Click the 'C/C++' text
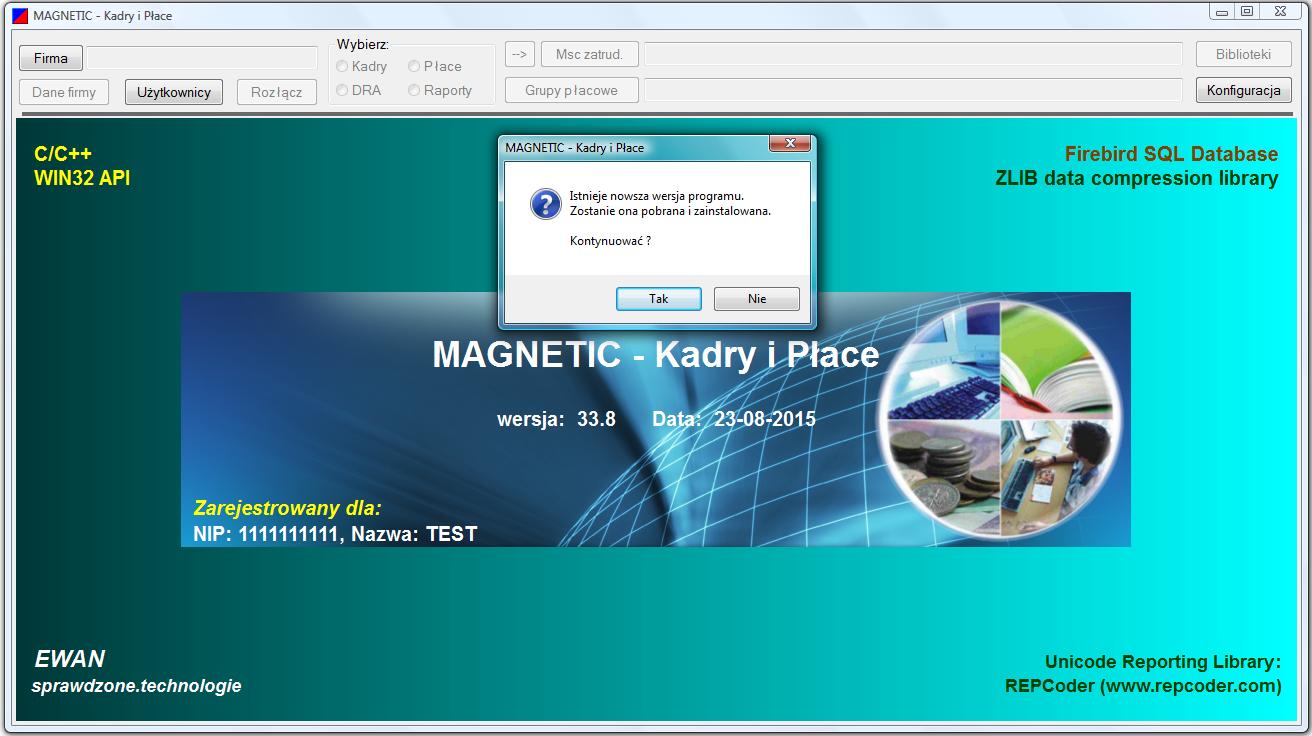The image size is (1312, 736). [63, 154]
